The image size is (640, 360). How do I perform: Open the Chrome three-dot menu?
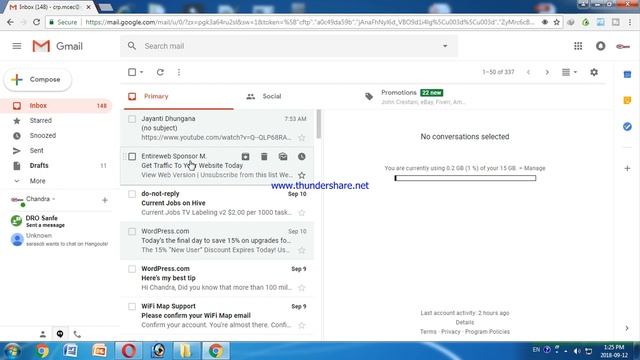click(630, 22)
